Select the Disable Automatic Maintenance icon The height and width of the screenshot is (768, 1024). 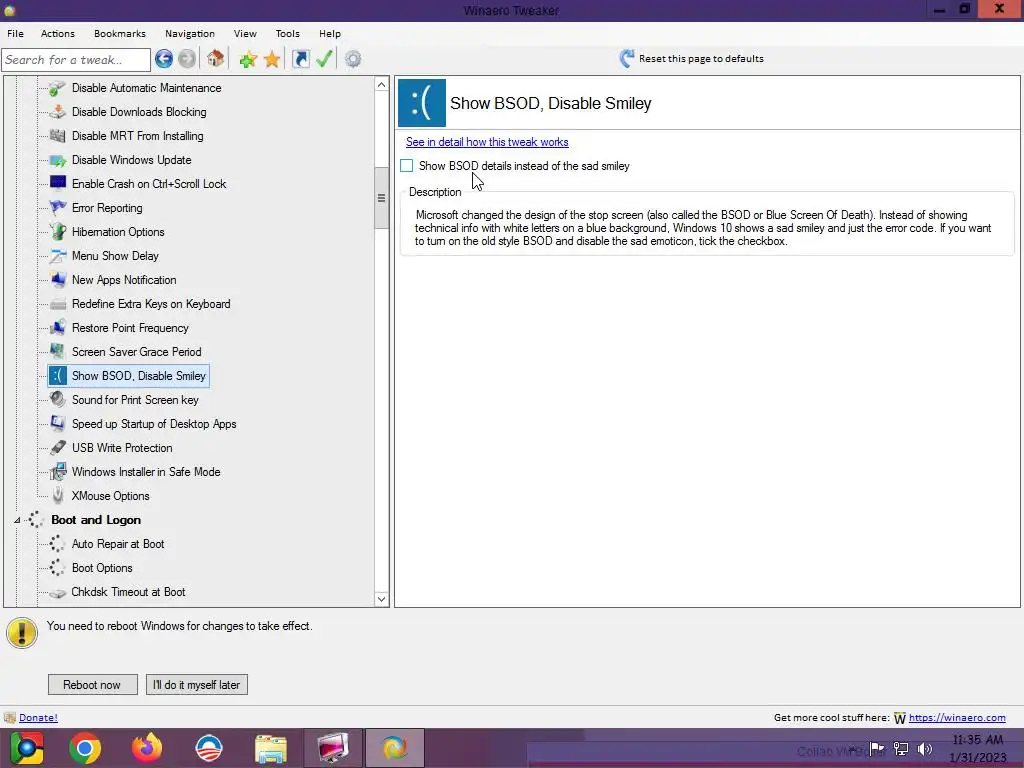tap(57, 88)
